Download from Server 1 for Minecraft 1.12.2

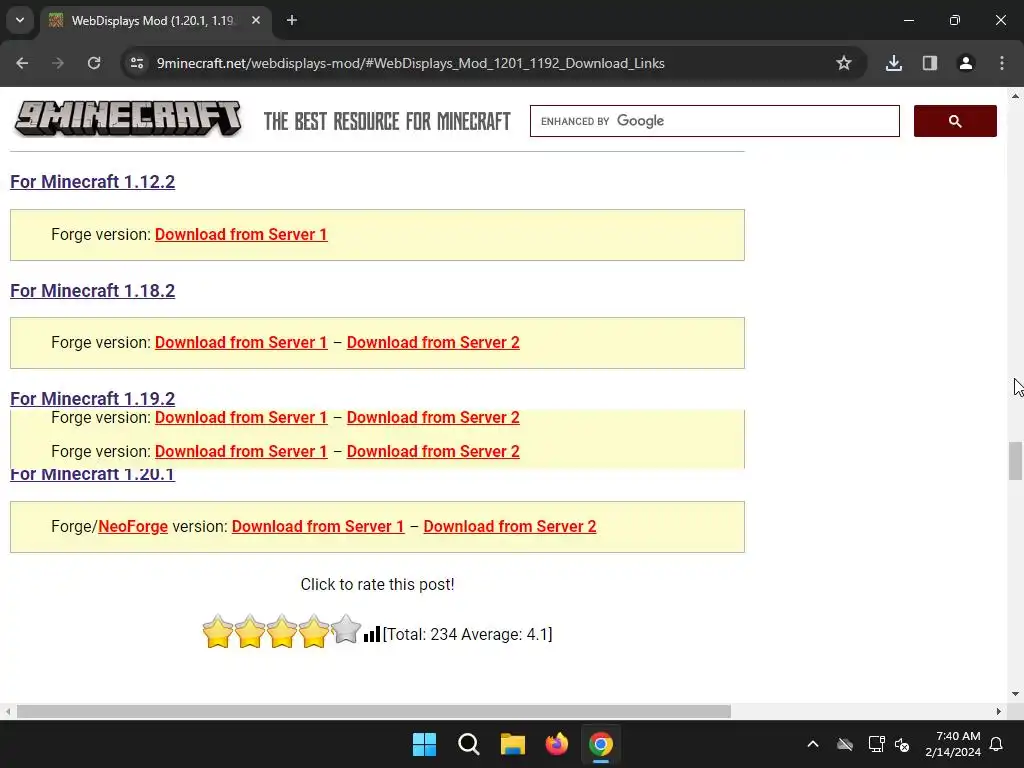(241, 234)
